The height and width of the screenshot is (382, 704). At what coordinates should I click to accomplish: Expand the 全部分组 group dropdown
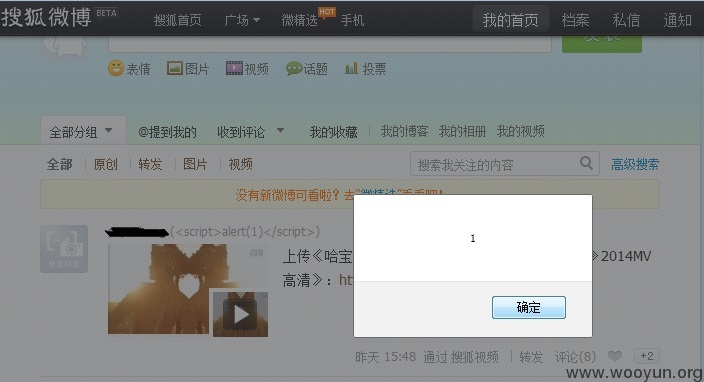pos(108,131)
